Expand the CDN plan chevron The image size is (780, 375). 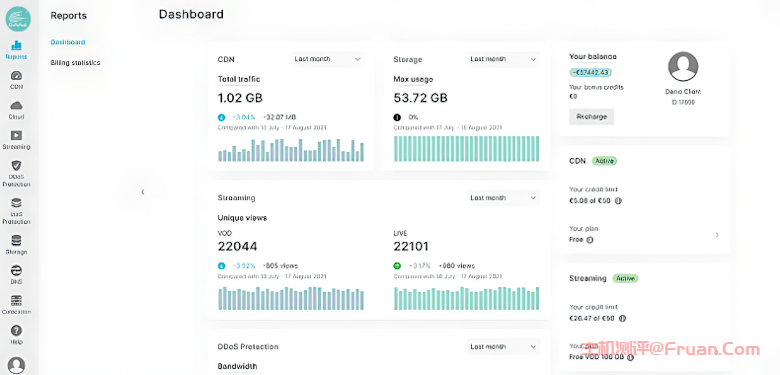pos(717,235)
